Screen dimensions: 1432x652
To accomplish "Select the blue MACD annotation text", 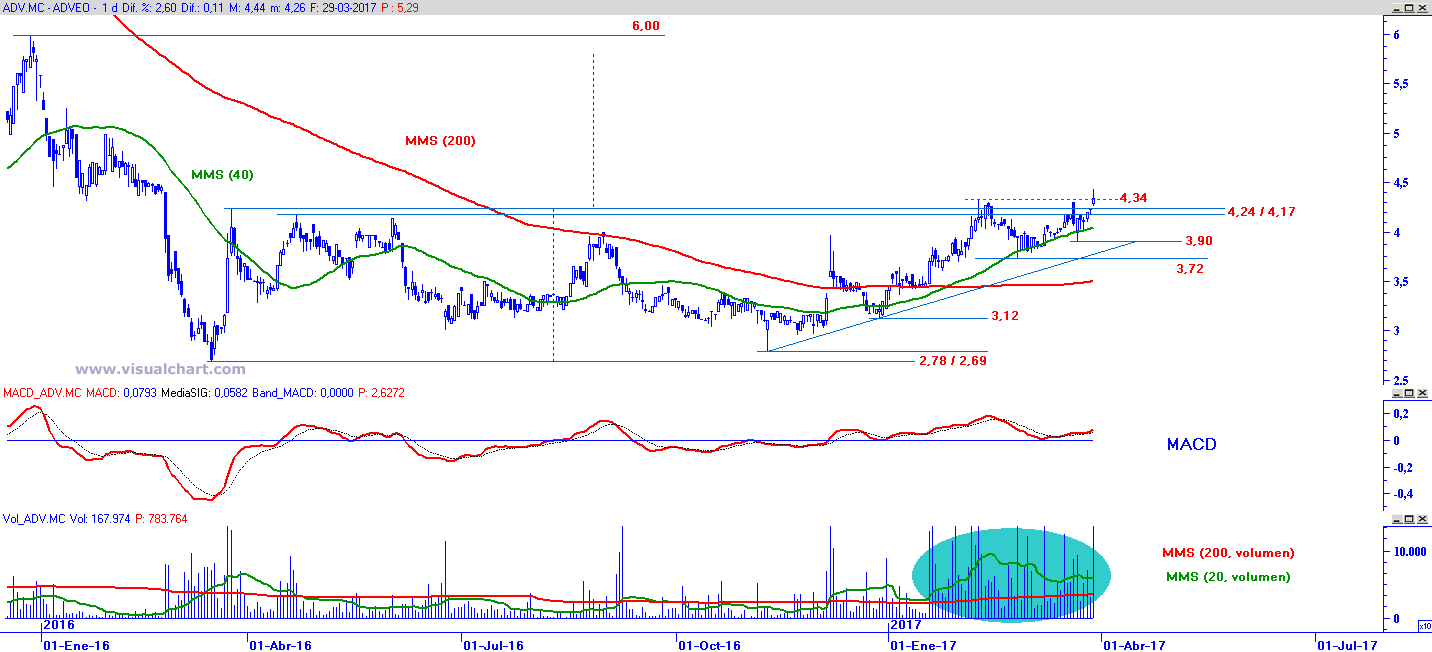I will (1191, 444).
